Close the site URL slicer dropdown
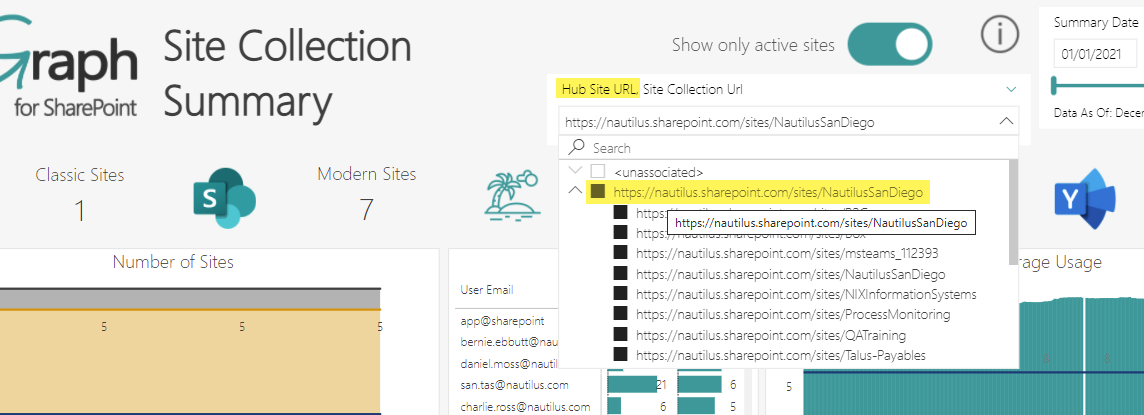The image size is (1144, 415). [1005, 122]
